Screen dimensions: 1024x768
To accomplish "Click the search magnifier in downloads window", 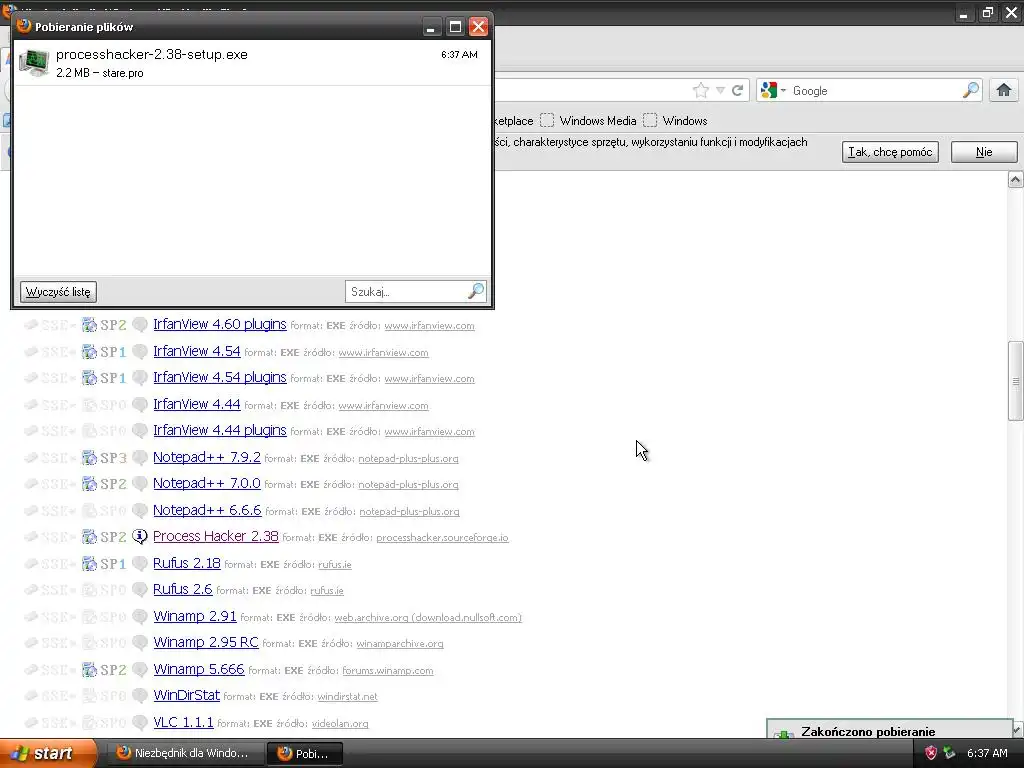I will point(476,291).
